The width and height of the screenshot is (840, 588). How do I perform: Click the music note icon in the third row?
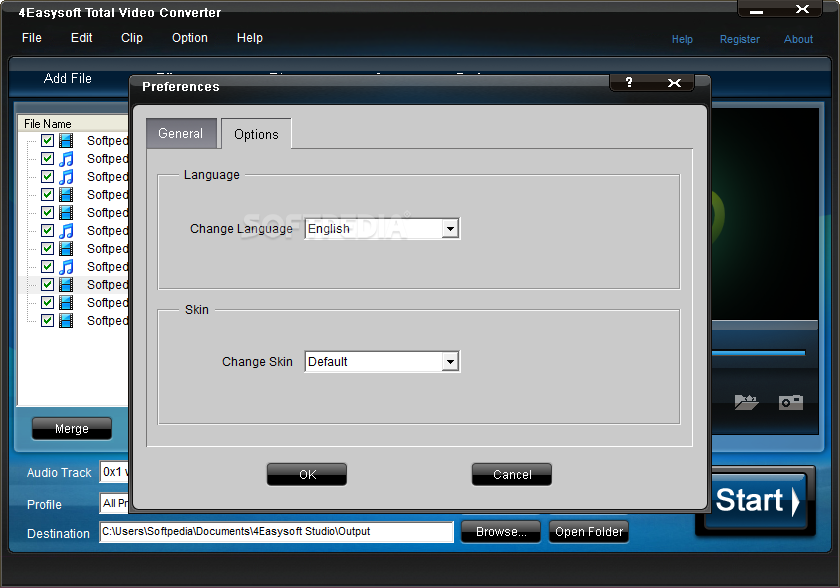coord(66,177)
